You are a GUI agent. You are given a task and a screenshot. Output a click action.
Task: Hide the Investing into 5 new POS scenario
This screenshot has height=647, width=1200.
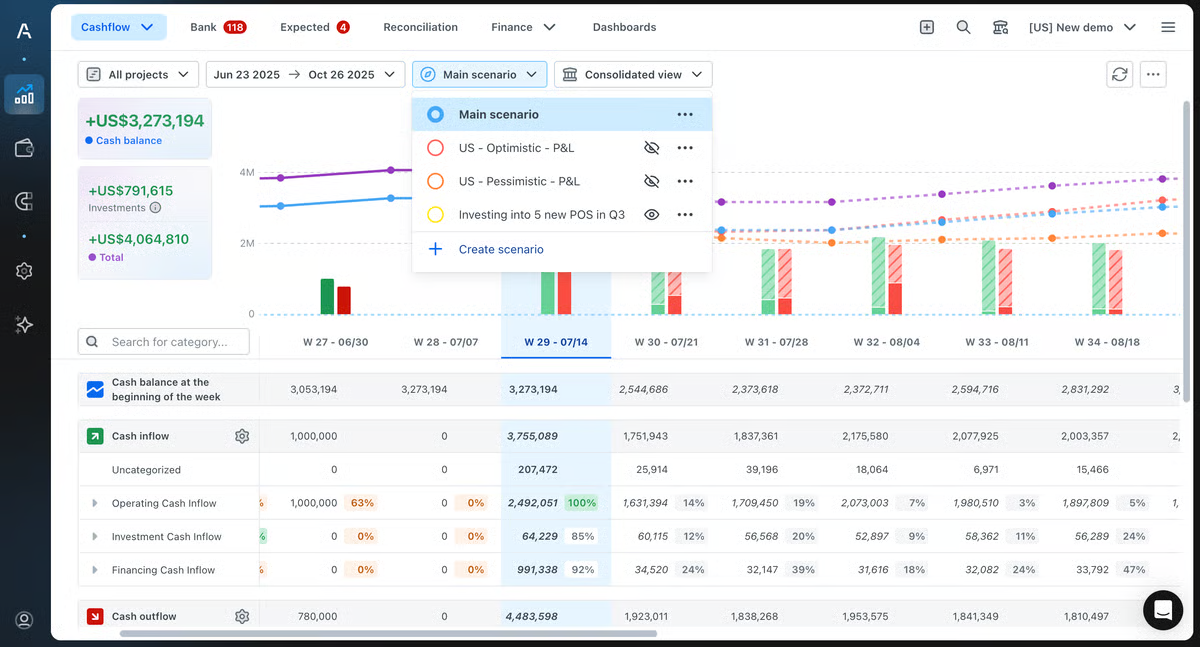(652, 214)
